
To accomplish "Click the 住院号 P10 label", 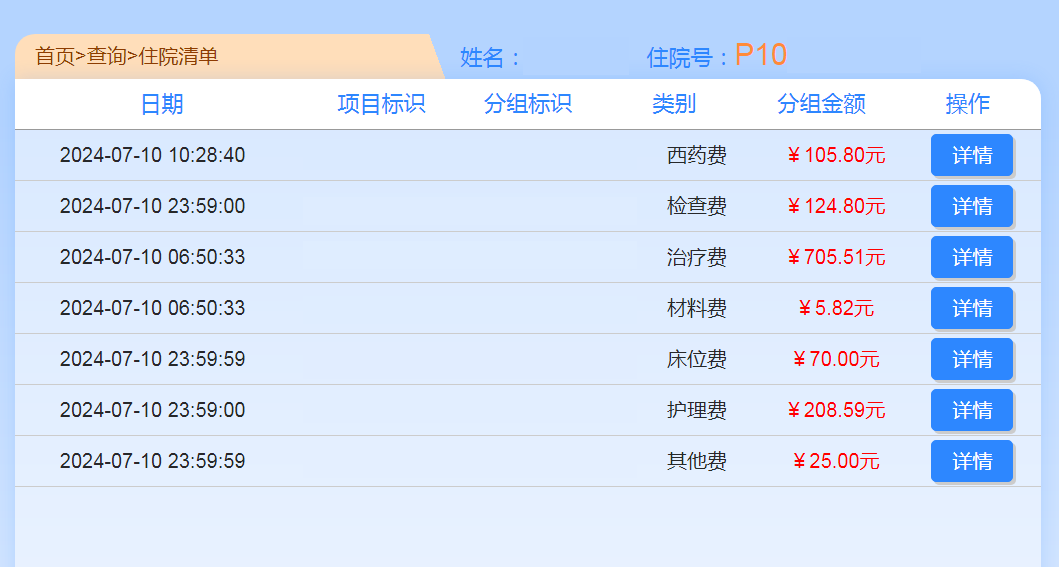I will pos(716,56).
